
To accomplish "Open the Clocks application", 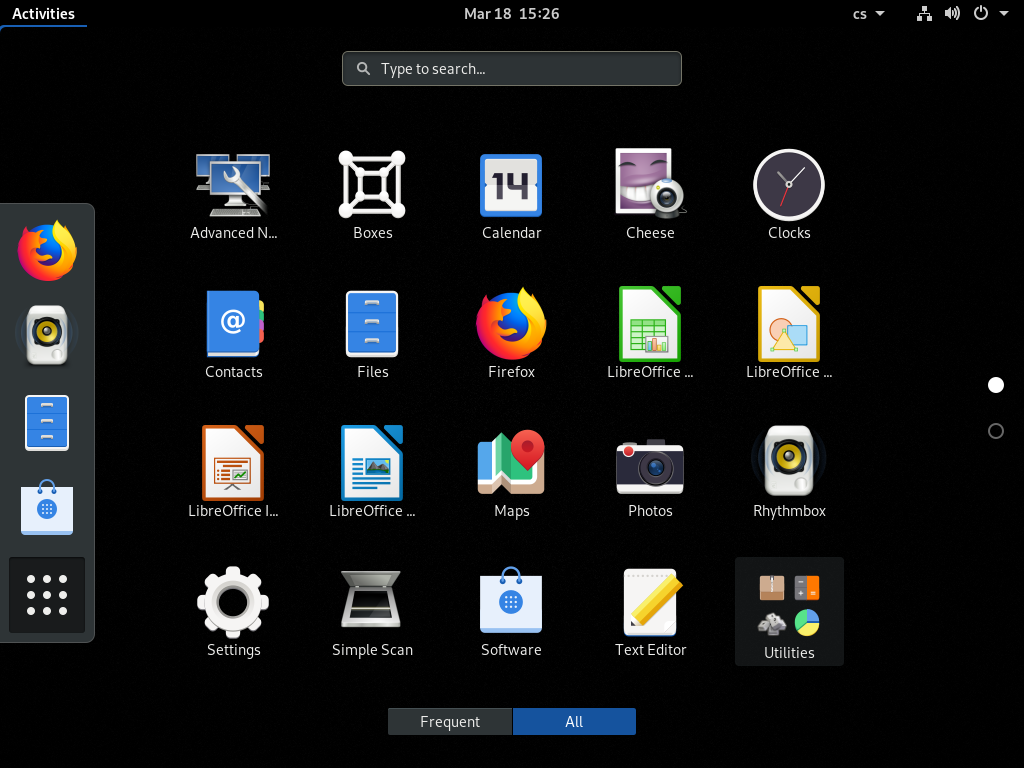I will click(x=789, y=196).
